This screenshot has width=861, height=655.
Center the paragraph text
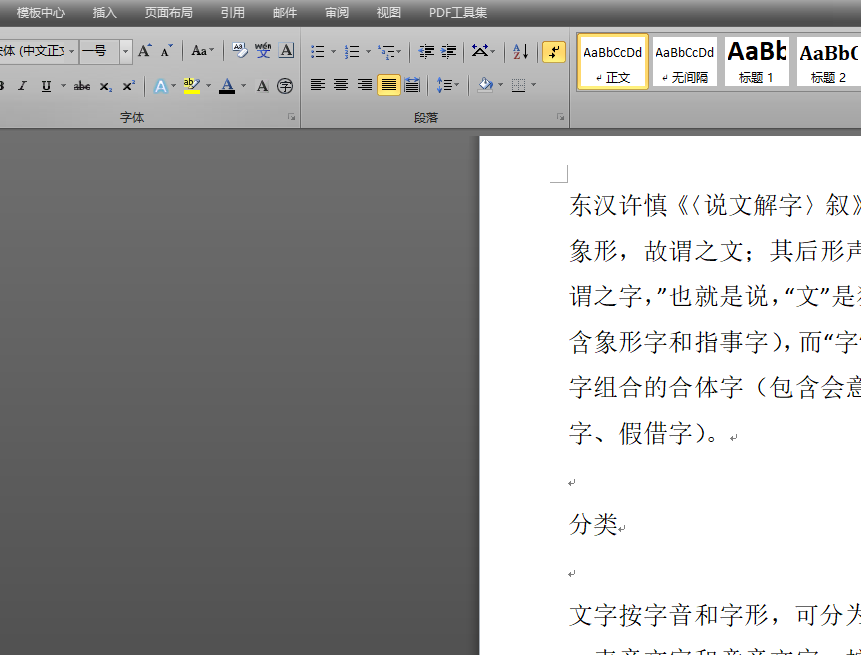pyautogui.click(x=341, y=85)
